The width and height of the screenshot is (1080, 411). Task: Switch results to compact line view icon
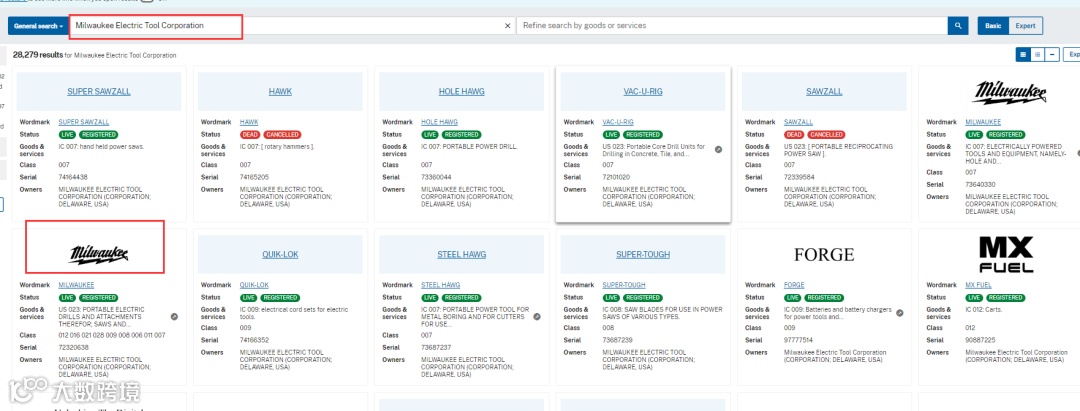1052,54
